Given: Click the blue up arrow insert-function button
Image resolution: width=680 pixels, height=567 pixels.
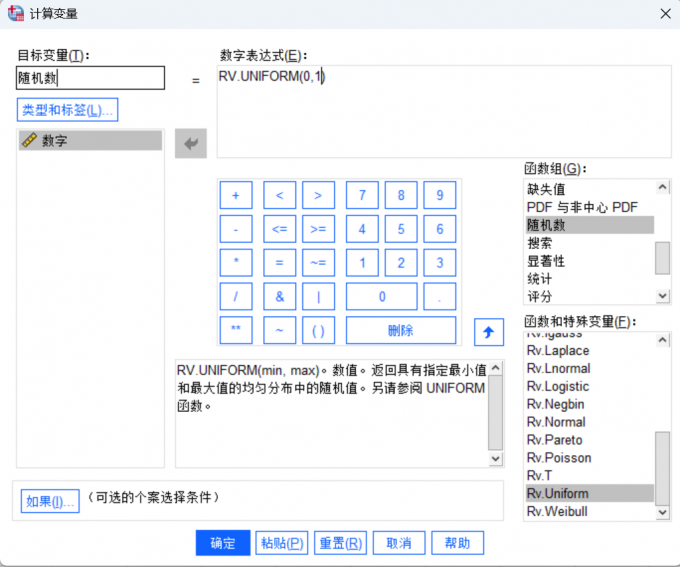Looking at the screenshot, I should click(x=489, y=332).
